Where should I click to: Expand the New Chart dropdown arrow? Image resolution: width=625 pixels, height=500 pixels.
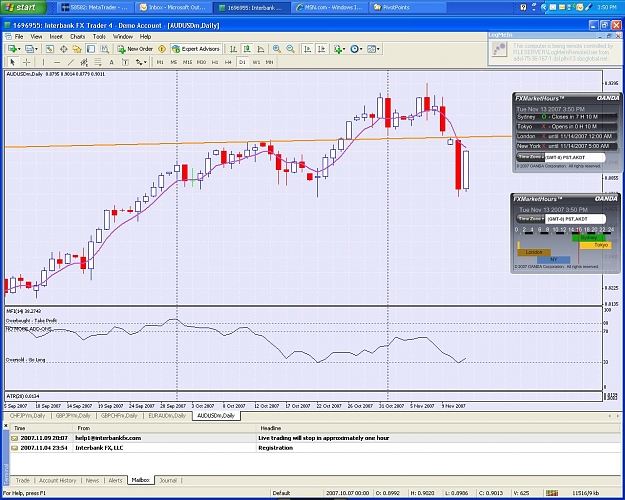tap(19, 49)
